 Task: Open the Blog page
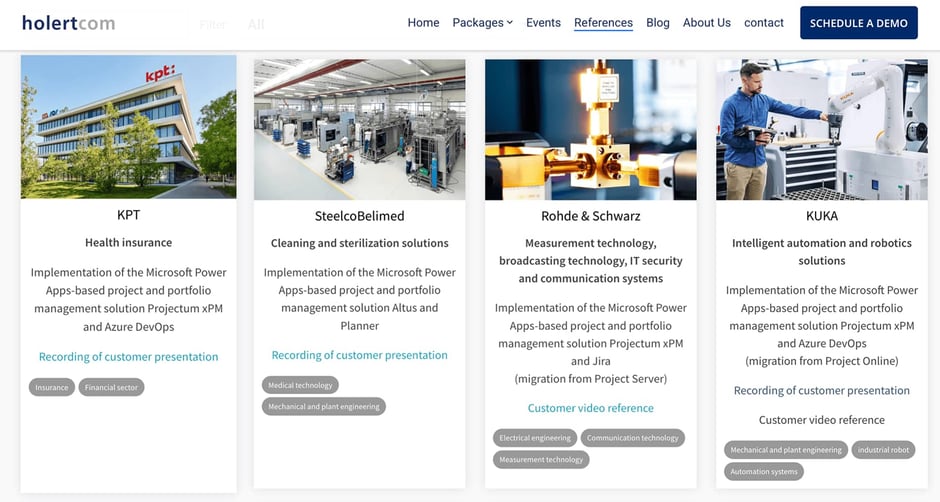(x=658, y=23)
